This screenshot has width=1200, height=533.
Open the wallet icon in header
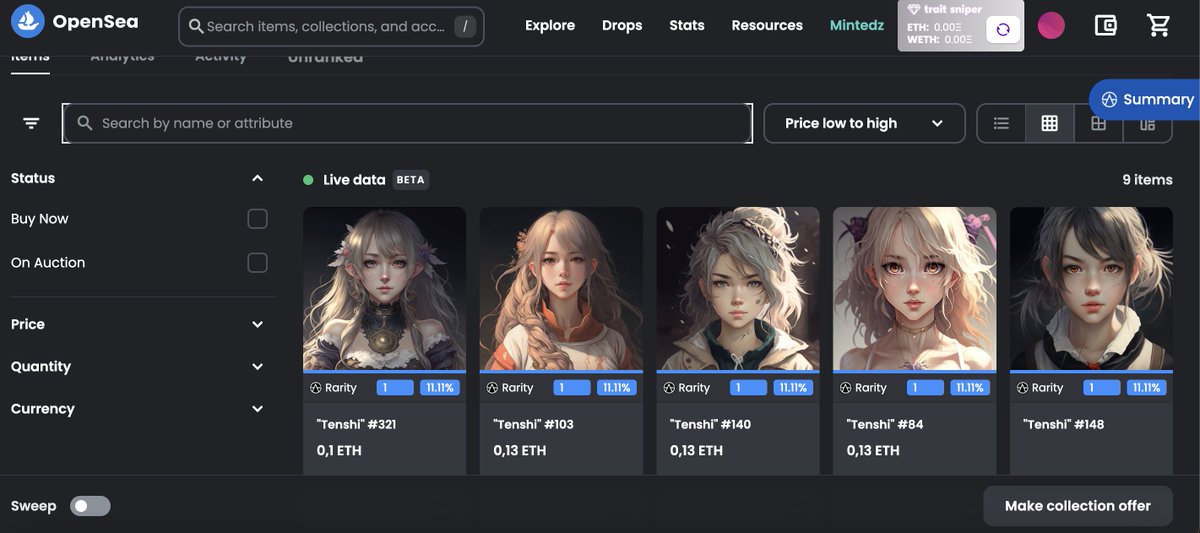pos(1105,26)
